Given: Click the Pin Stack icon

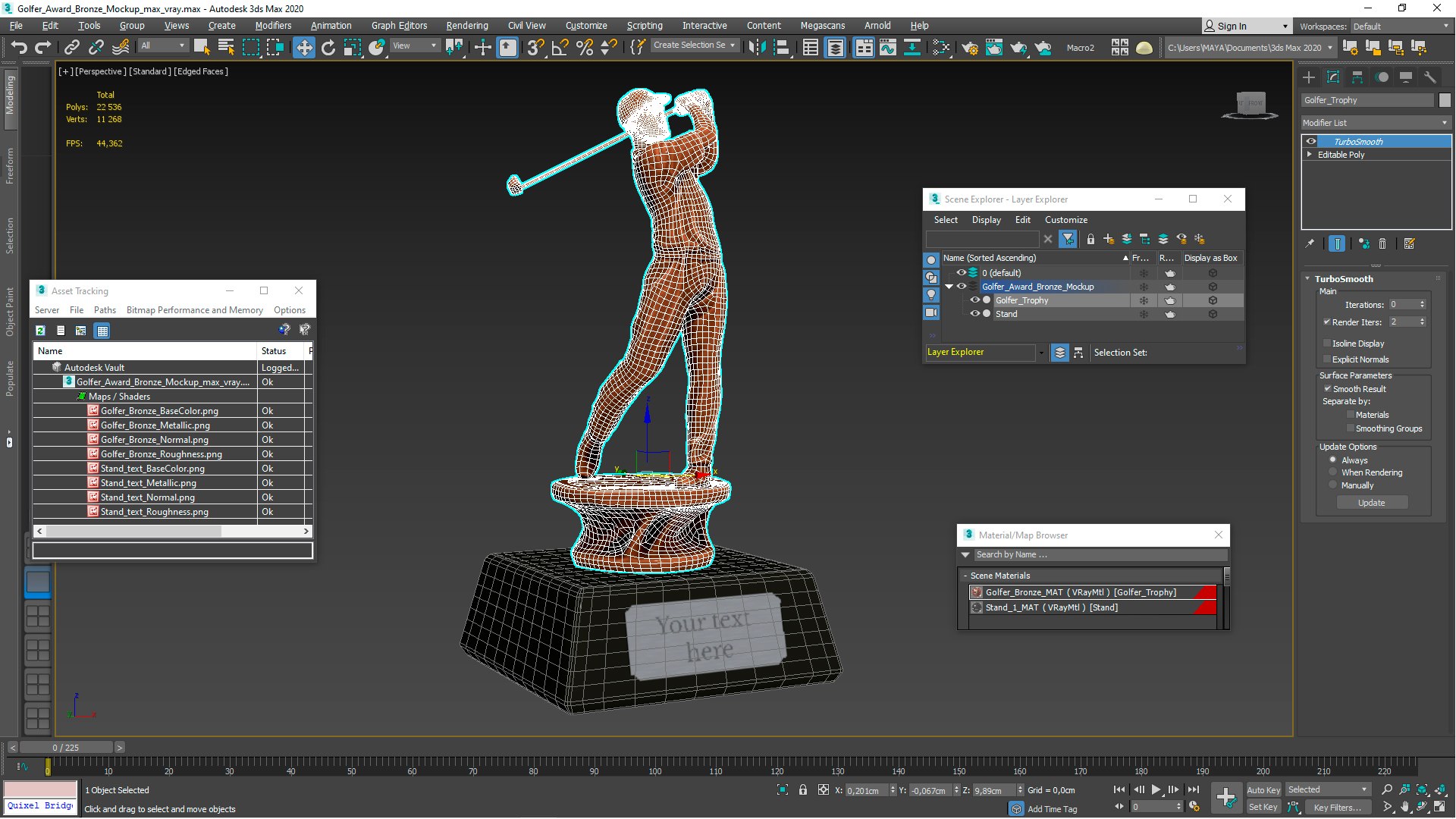Looking at the screenshot, I should [1310, 243].
